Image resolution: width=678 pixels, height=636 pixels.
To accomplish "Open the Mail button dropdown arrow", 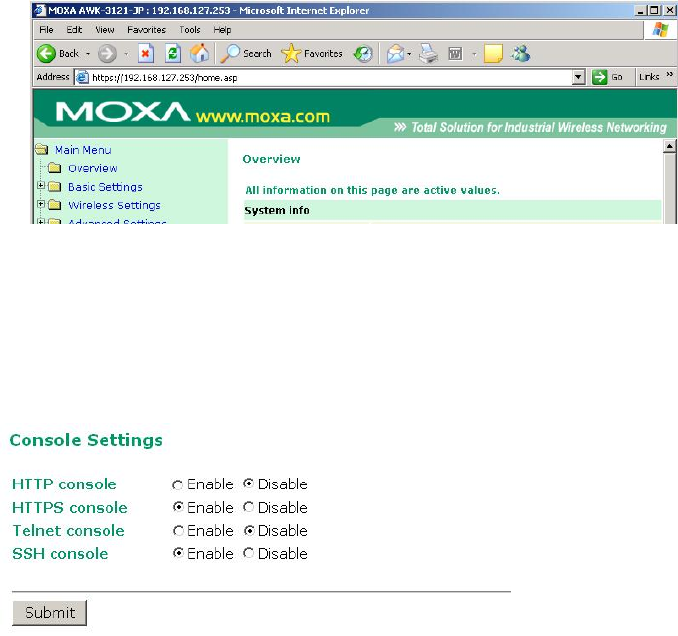I will 409,54.
